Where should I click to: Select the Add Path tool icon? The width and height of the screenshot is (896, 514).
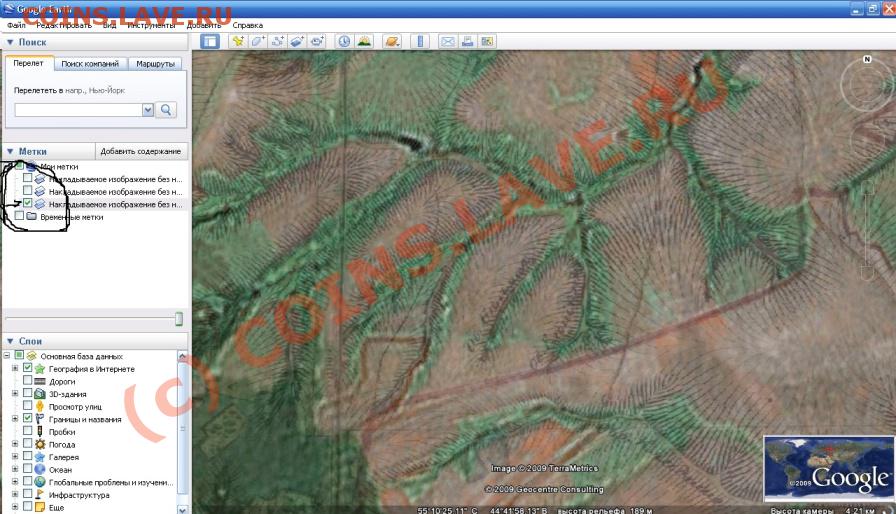coord(277,41)
